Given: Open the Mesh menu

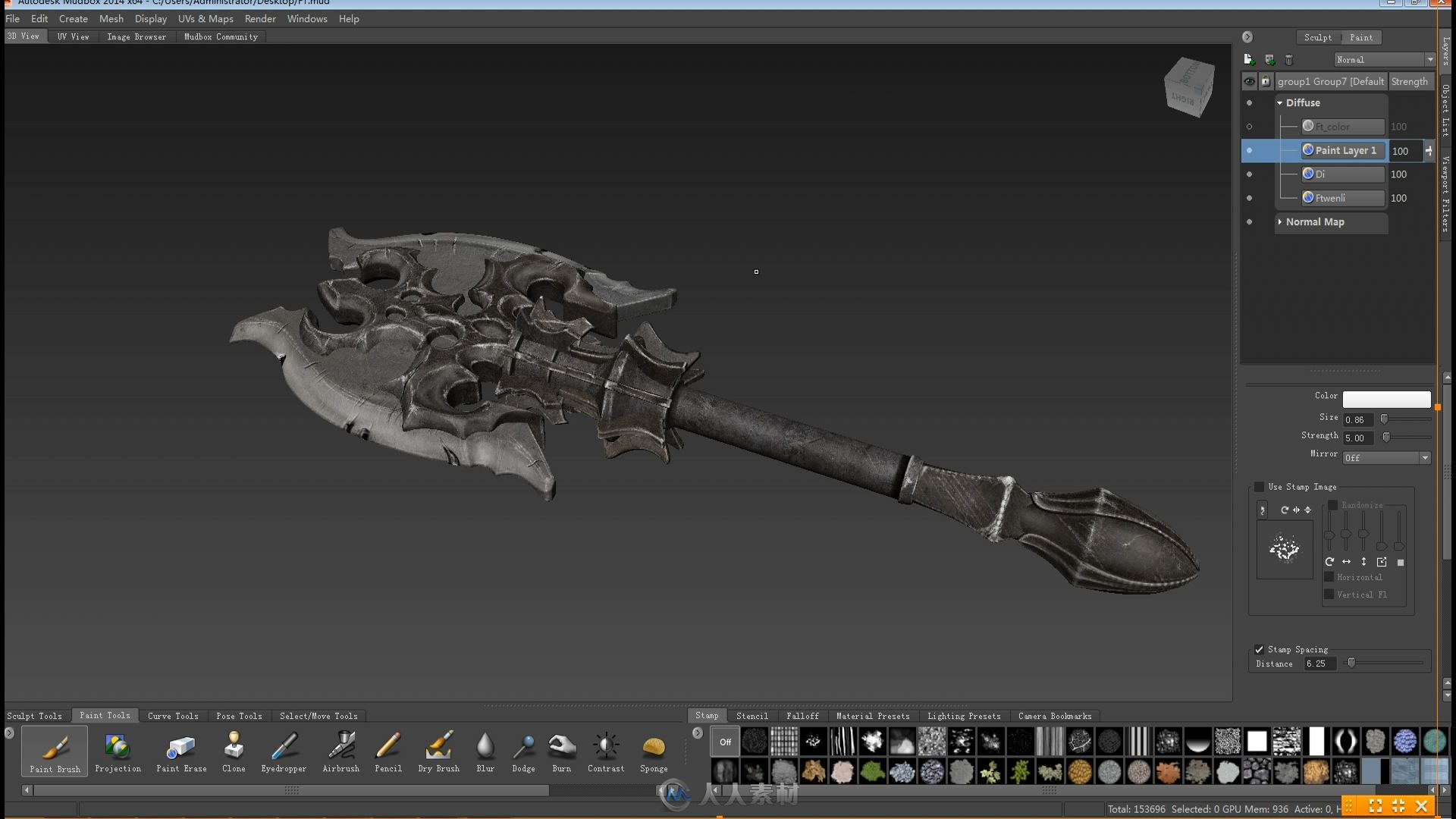Looking at the screenshot, I should point(111,19).
